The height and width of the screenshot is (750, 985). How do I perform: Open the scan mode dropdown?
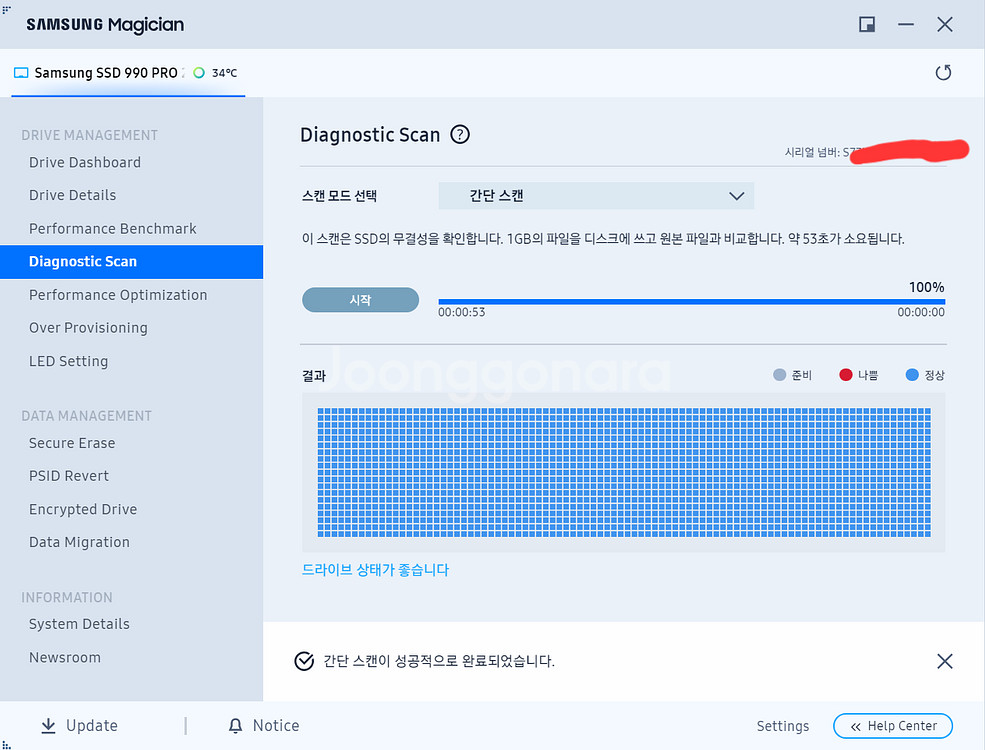[596, 196]
